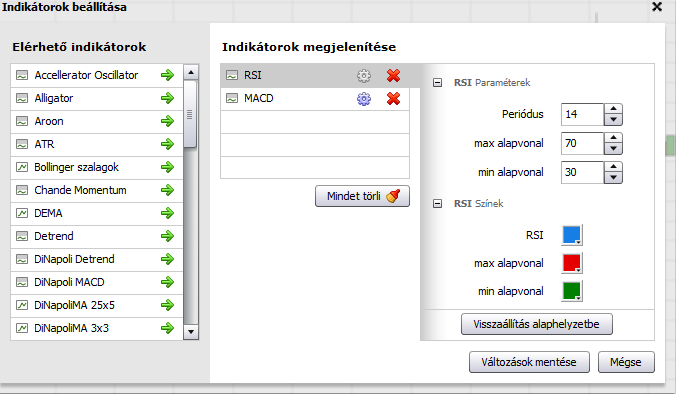Remove the RSI indicator with red X

pyautogui.click(x=393, y=75)
